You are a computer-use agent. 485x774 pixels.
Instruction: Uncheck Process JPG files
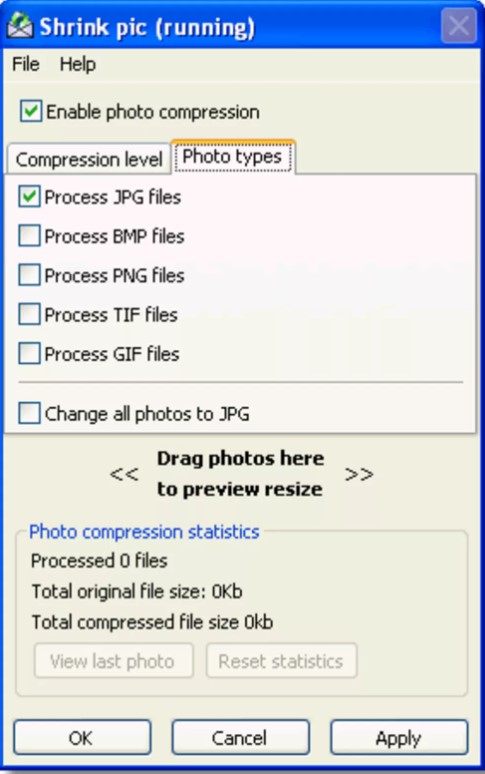29,196
